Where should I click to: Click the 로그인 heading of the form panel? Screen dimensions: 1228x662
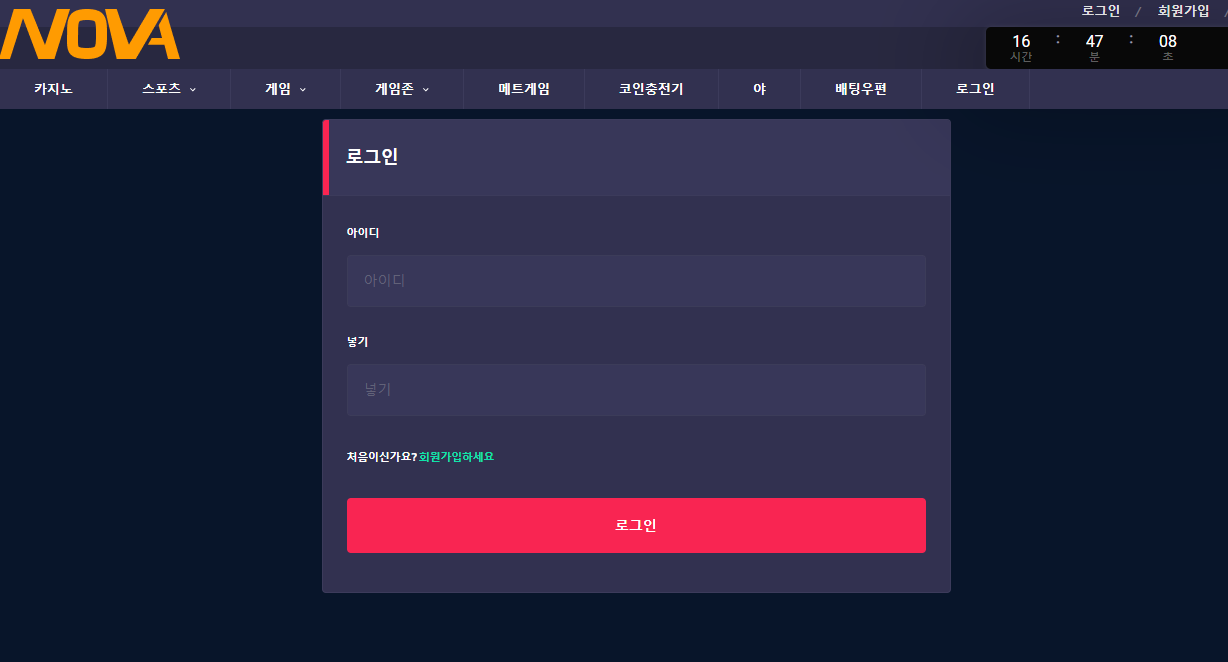click(372, 157)
